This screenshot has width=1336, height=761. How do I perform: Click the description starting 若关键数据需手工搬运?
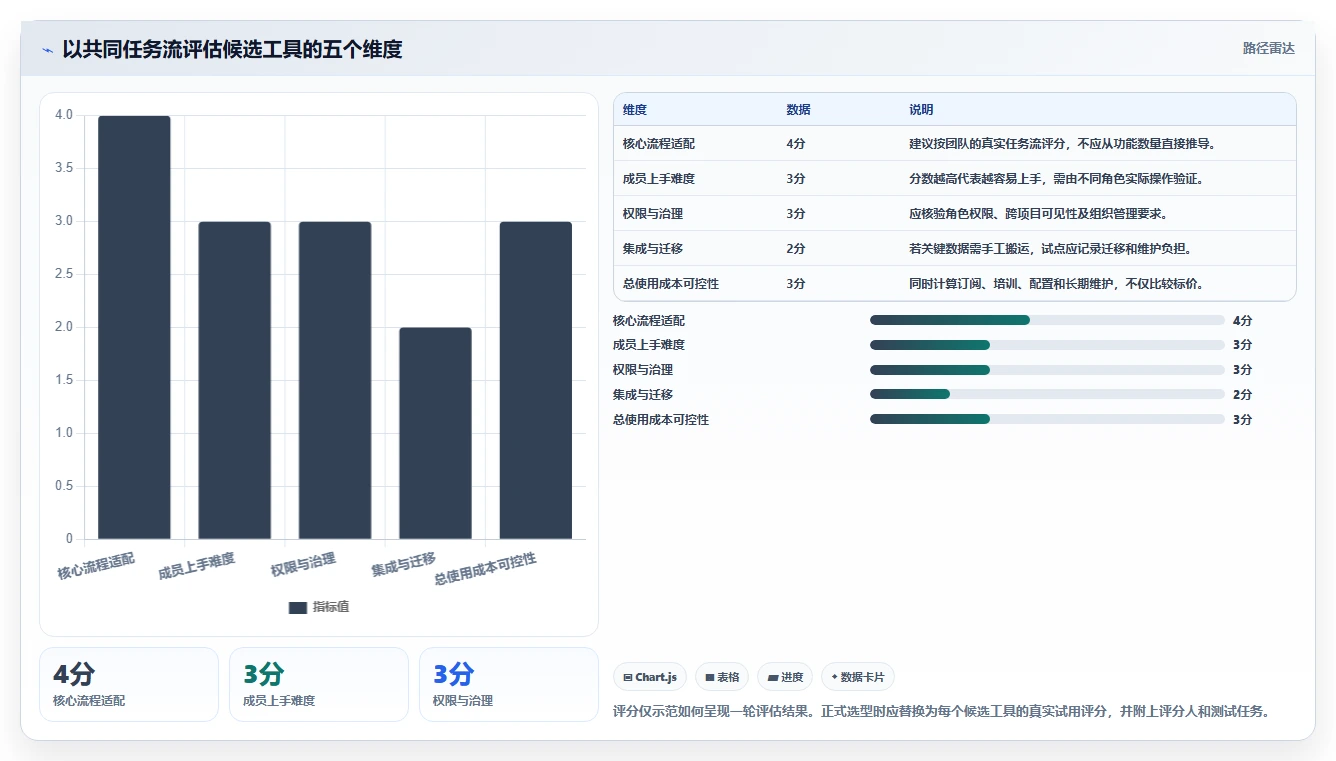coord(1050,249)
